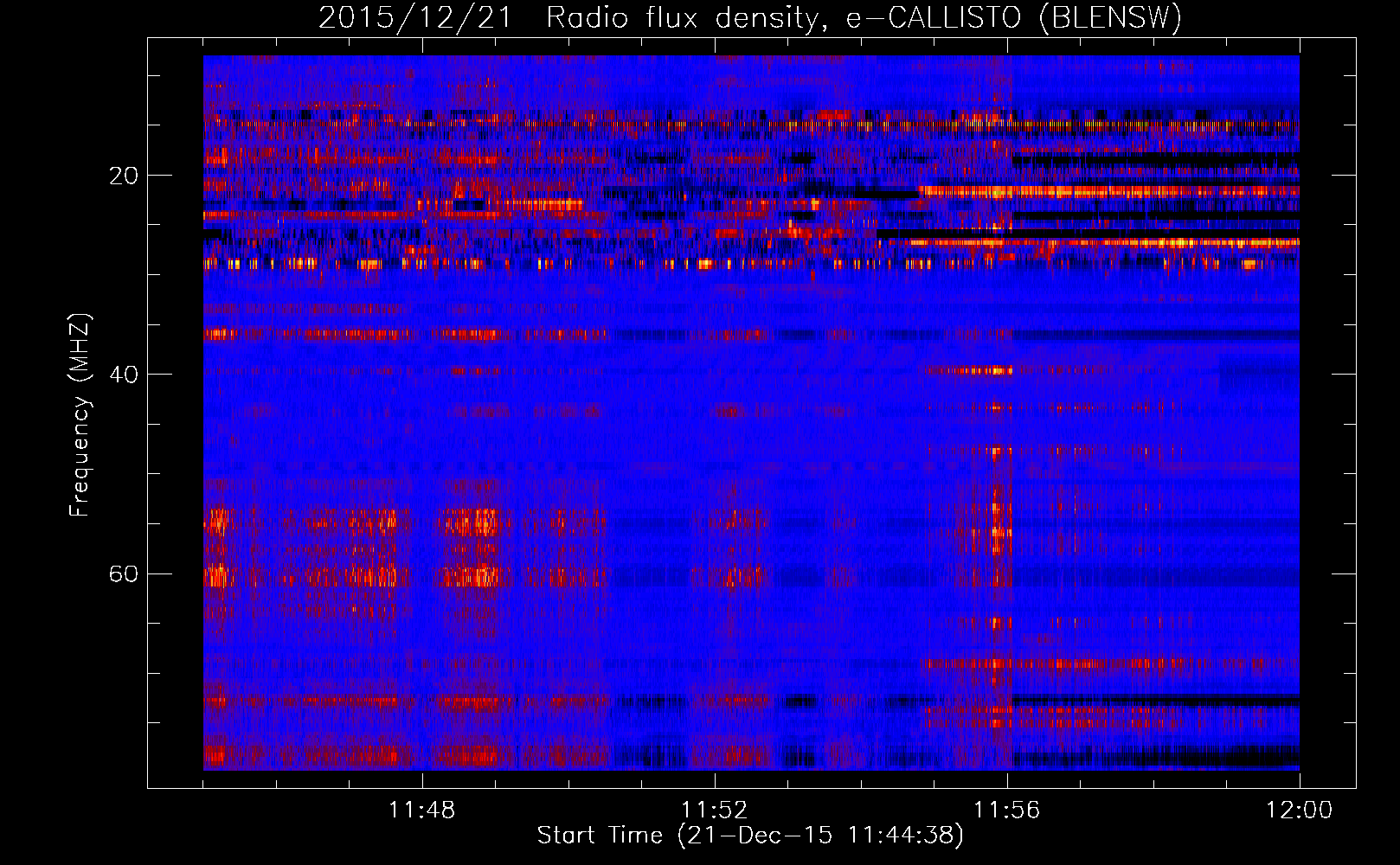
Task: Click the 11:48 time tick label
Action: click(x=422, y=811)
